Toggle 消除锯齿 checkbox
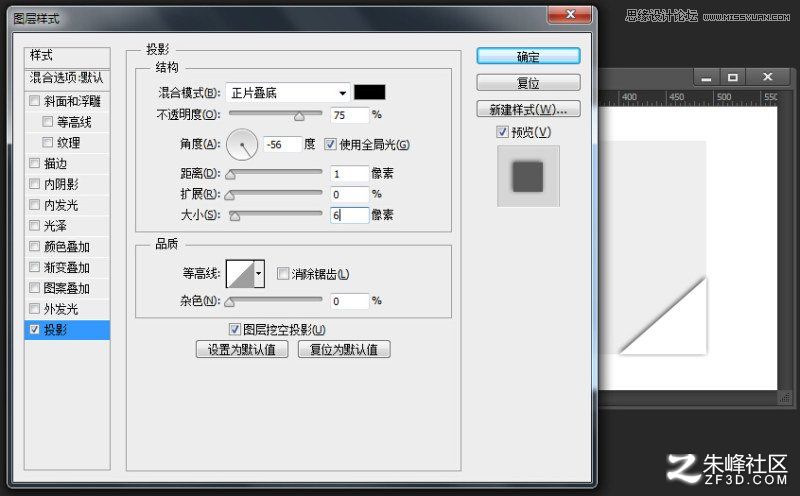The height and width of the screenshot is (496, 800). pyautogui.click(x=283, y=274)
